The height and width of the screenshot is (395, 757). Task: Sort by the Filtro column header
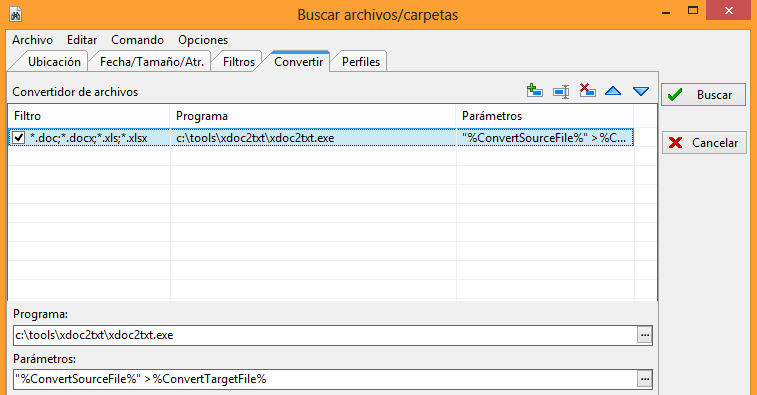pyautogui.click(x=89, y=116)
